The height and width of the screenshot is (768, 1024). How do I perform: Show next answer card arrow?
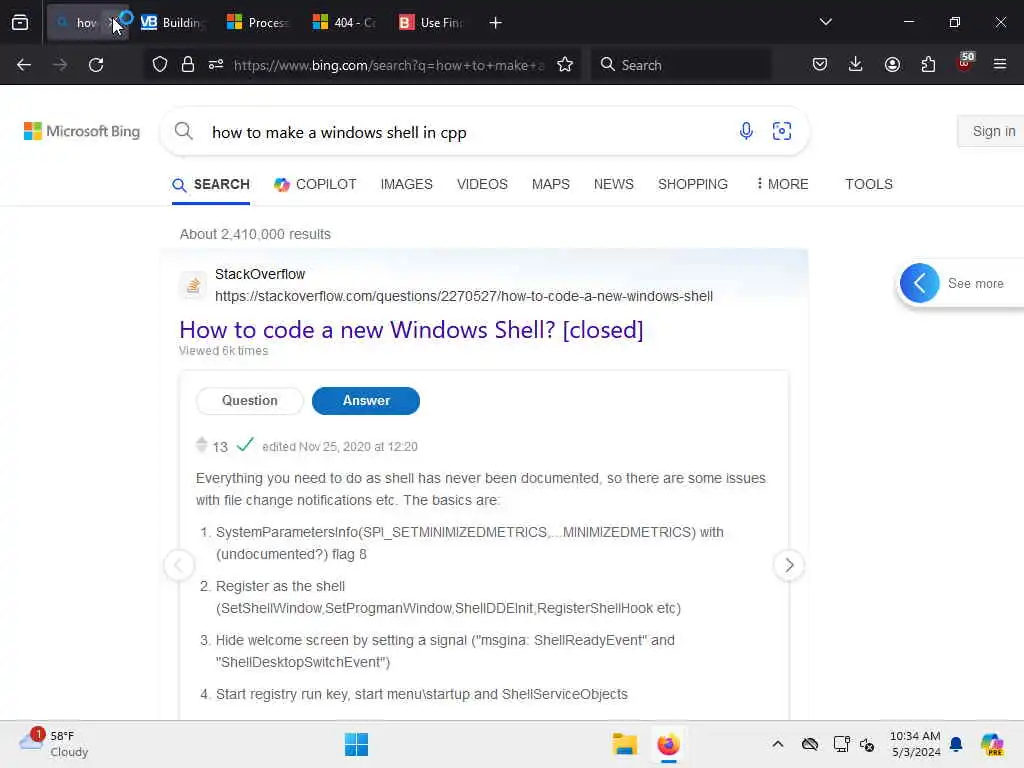pyautogui.click(x=789, y=565)
